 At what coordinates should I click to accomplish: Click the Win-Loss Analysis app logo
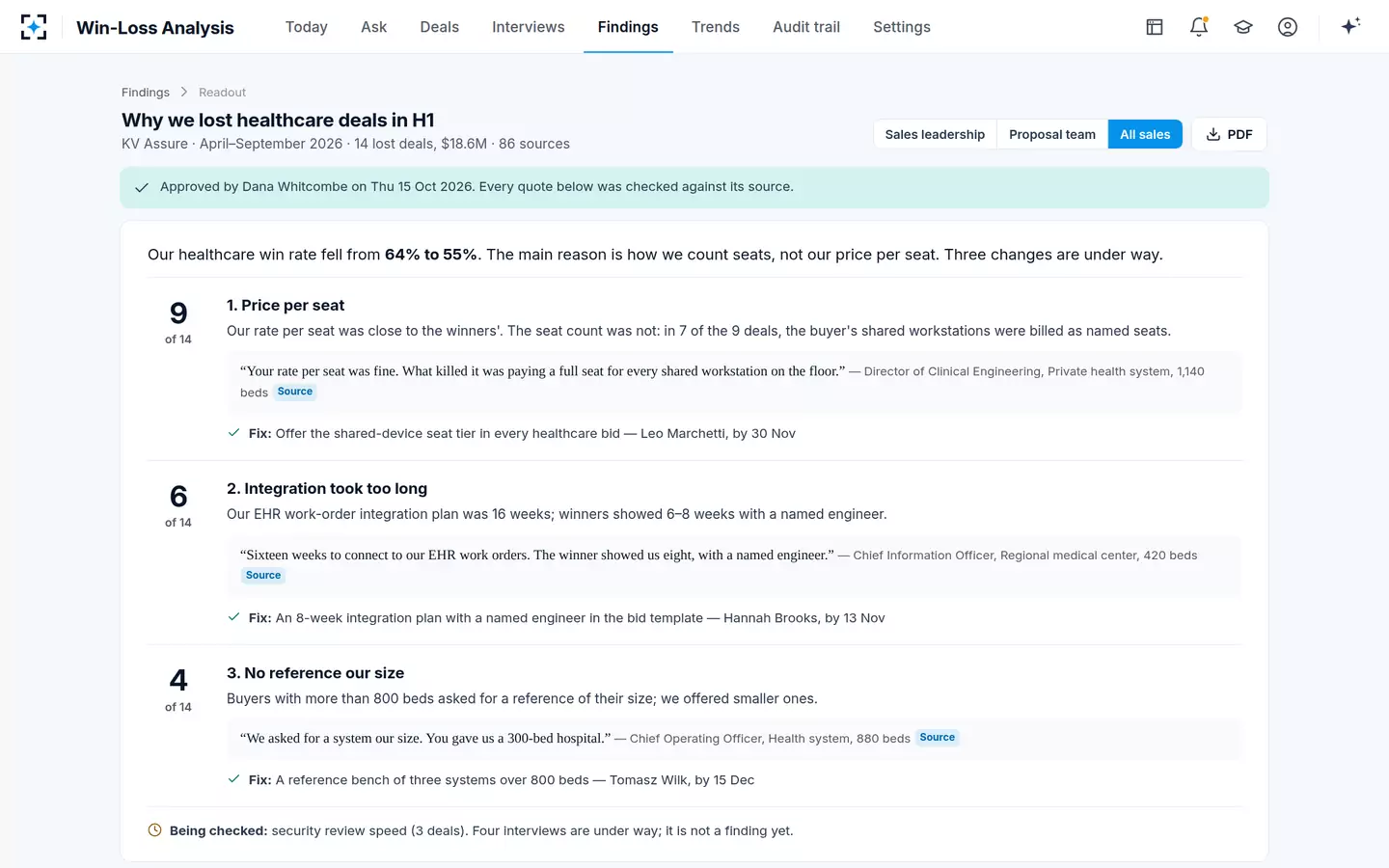click(x=34, y=27)
